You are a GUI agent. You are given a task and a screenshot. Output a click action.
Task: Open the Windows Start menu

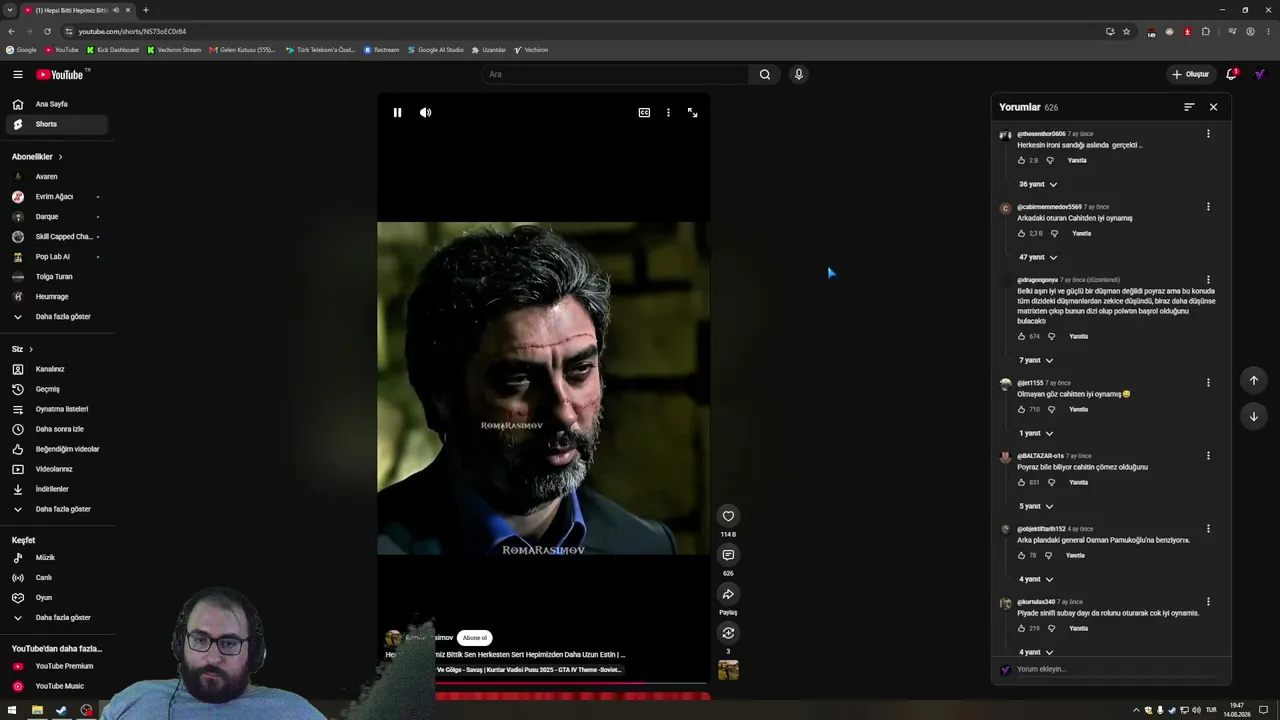click(x=11, y=710)
